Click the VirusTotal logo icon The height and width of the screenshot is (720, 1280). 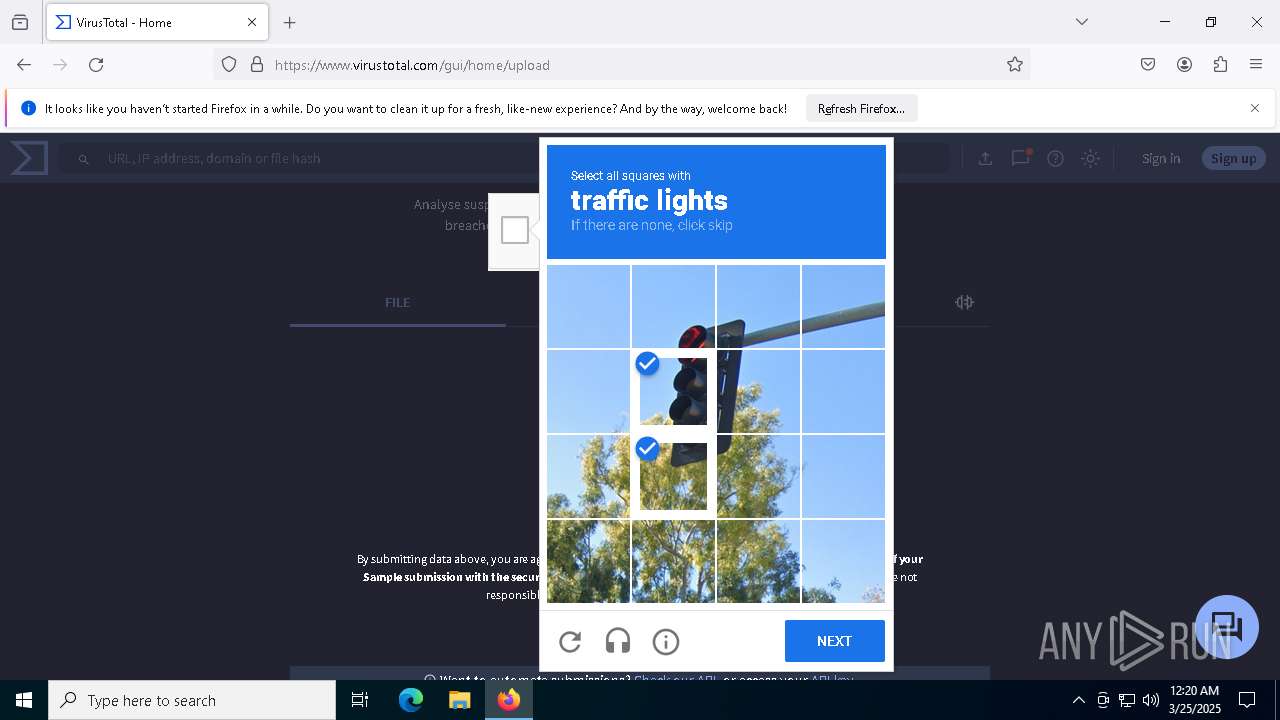(29, 158)
